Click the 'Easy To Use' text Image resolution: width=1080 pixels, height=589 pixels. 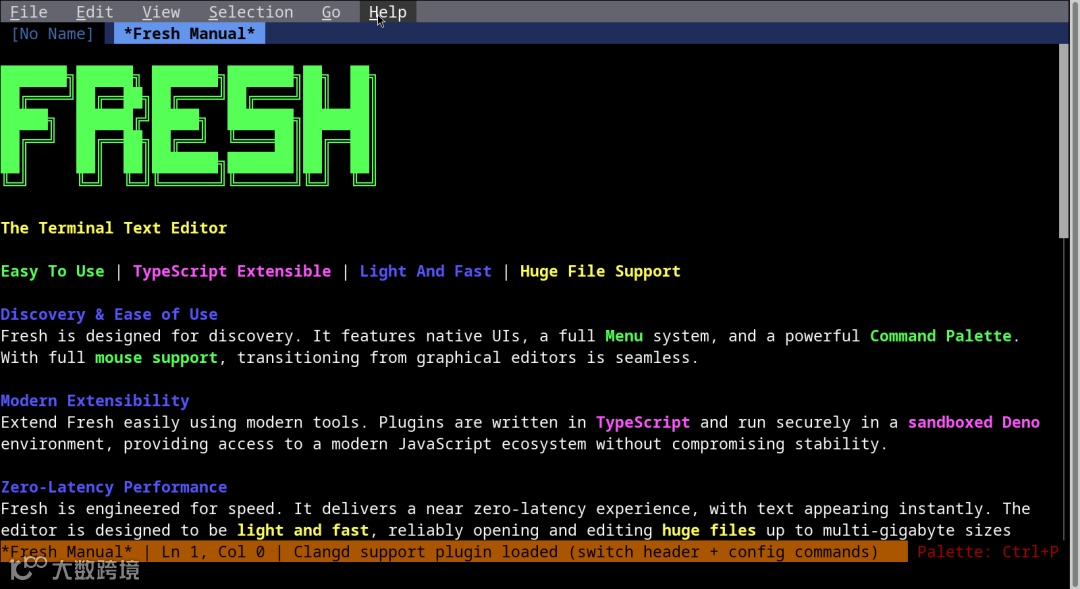52,271
